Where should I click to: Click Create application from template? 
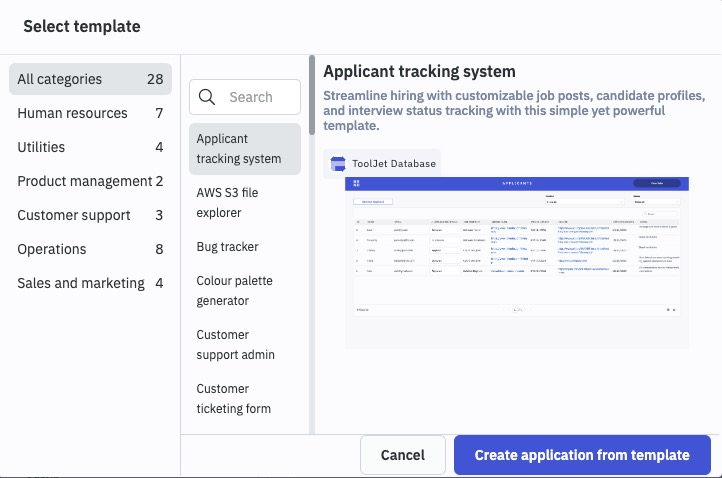tap(582, 455)
